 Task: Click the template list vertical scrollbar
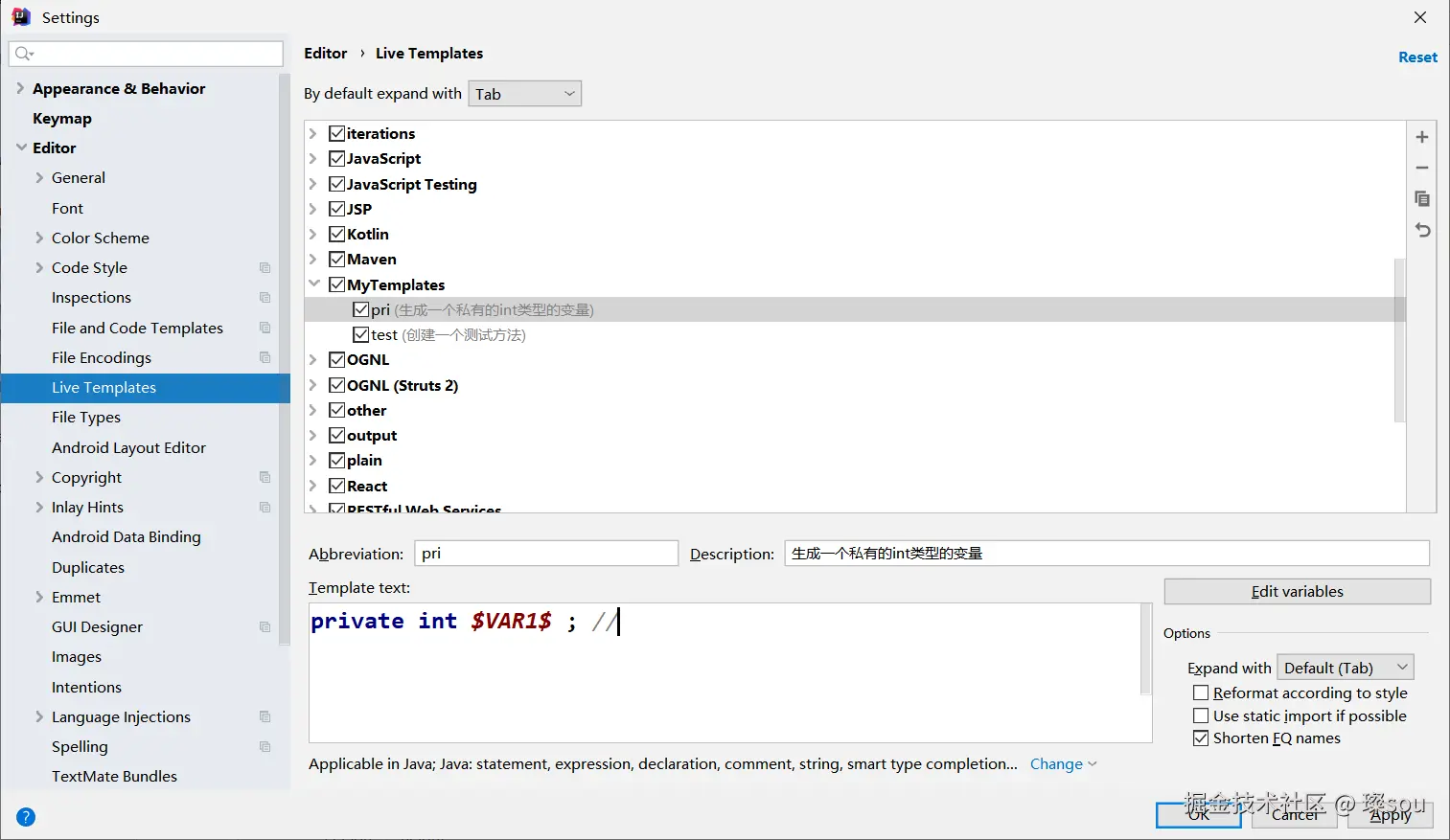pos(1399,340)
